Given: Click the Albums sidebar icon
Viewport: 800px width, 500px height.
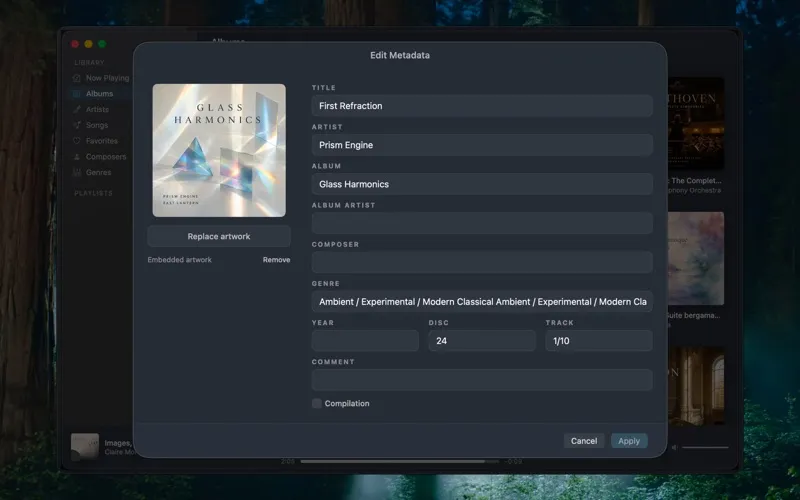Looking at the screenshot, I should click(x=77, y=94).
